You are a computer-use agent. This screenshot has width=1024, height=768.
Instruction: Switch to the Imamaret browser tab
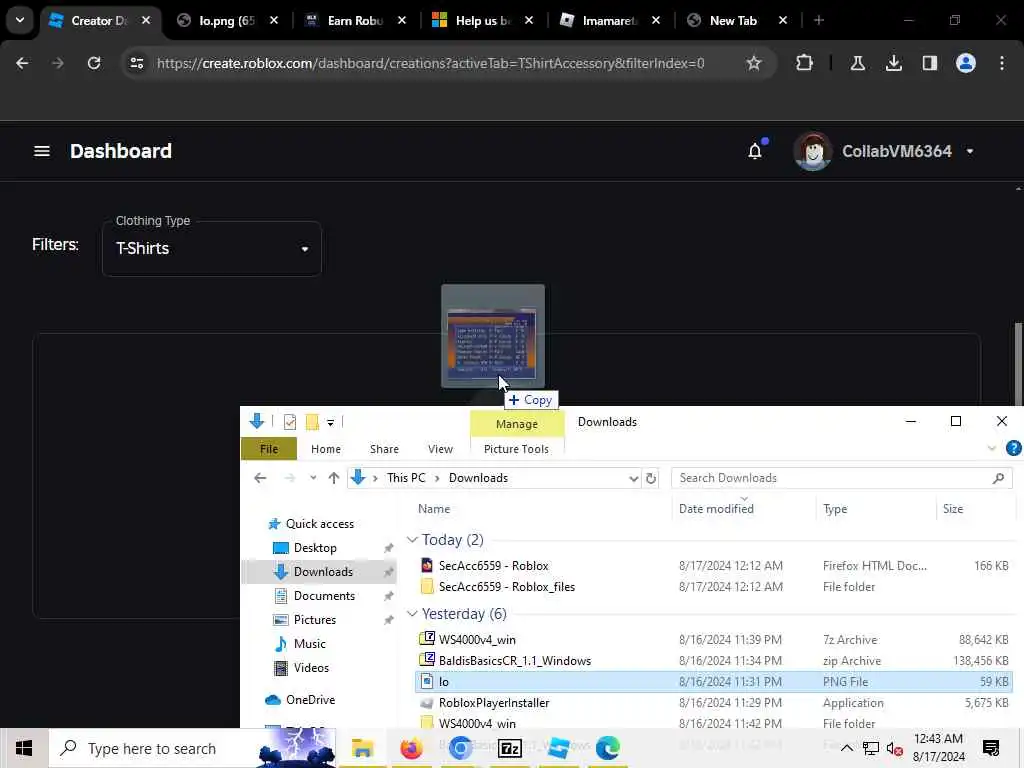[x=609, y=21]
